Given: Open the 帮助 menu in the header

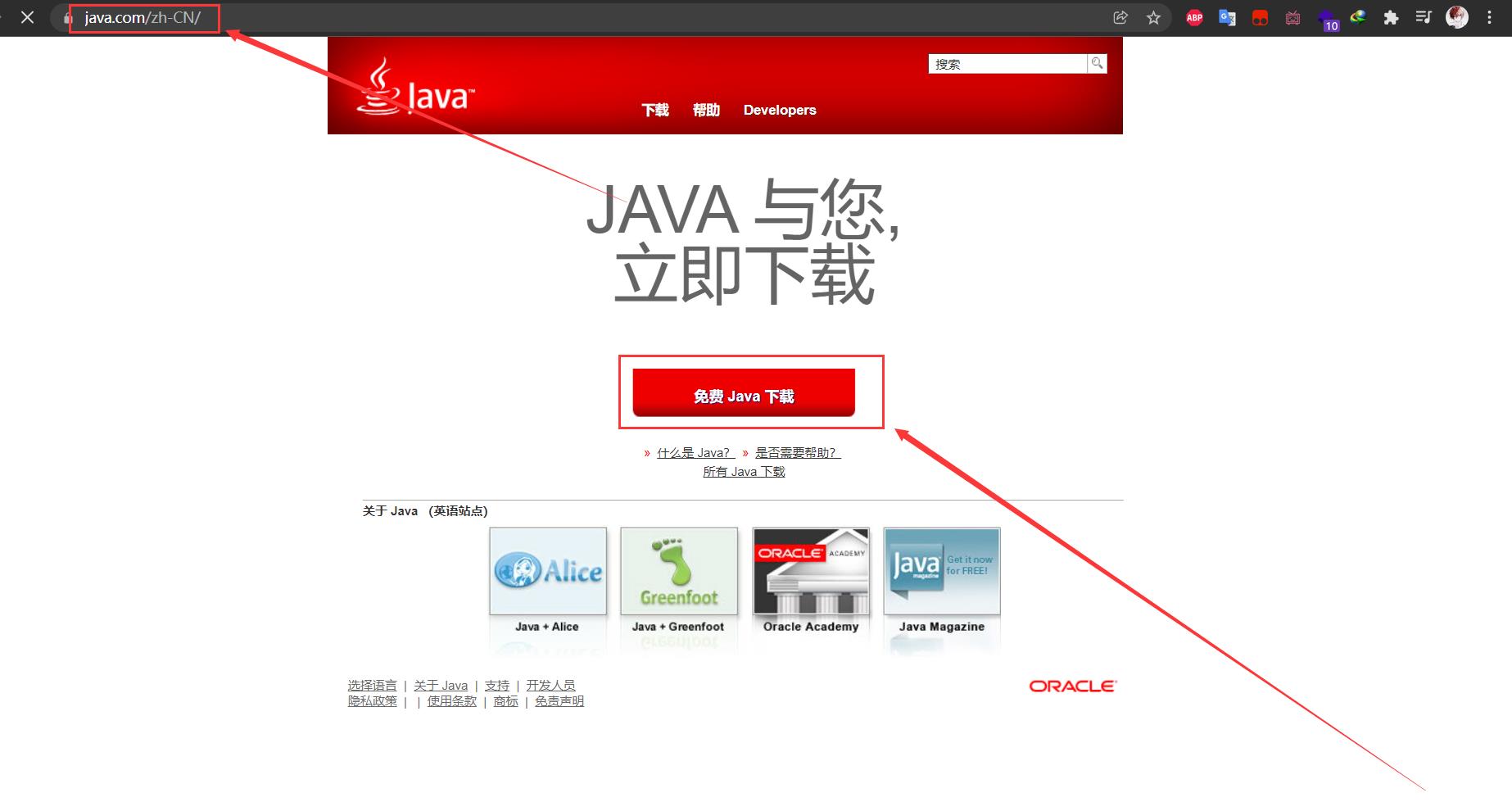Looking at the screenshot, I should (706, 110).
